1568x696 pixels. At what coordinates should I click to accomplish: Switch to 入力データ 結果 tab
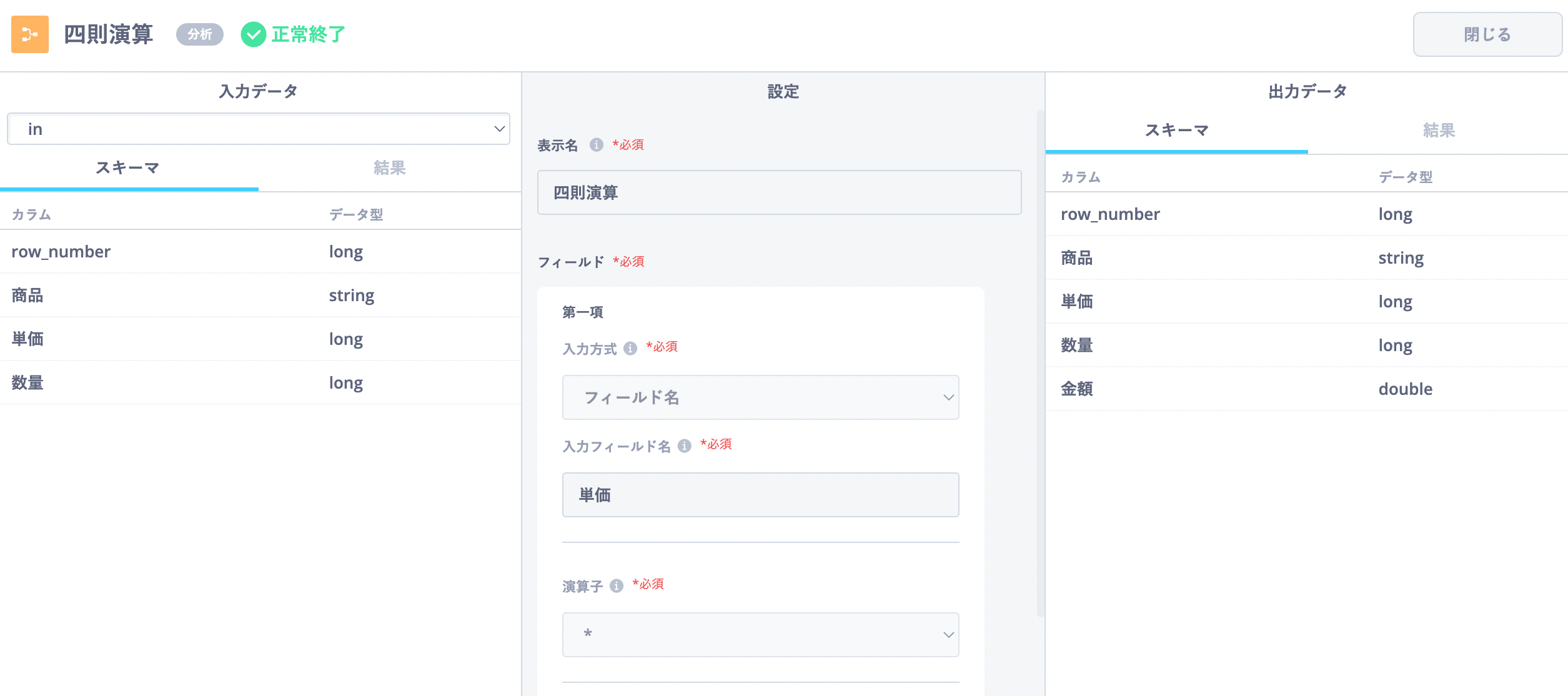tap(390, 167)
